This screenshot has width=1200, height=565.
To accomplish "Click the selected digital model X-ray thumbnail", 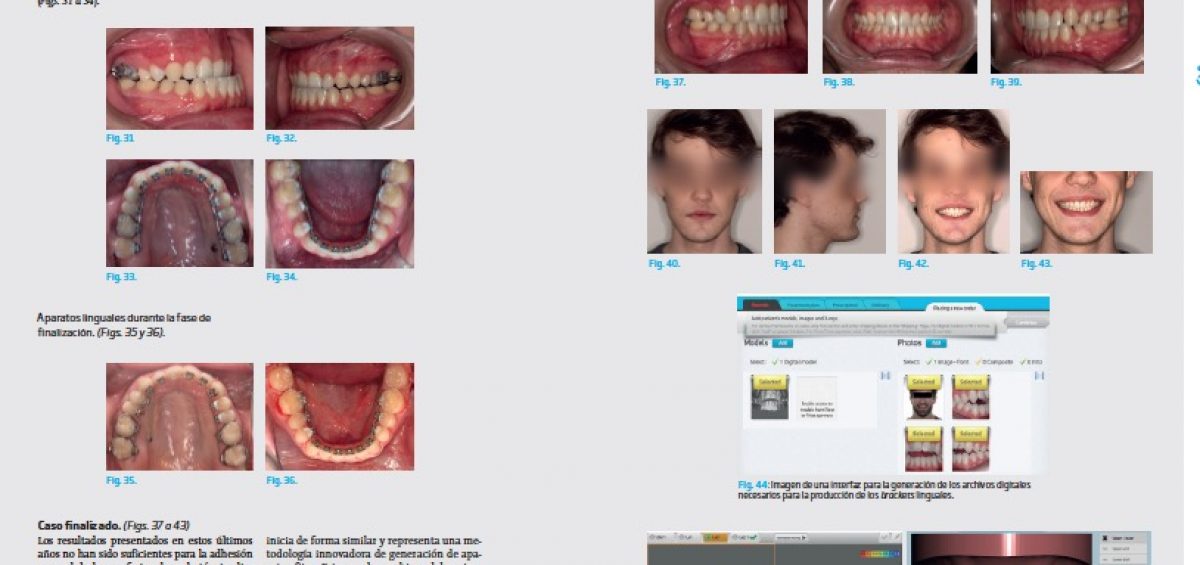I will (770, 398).
